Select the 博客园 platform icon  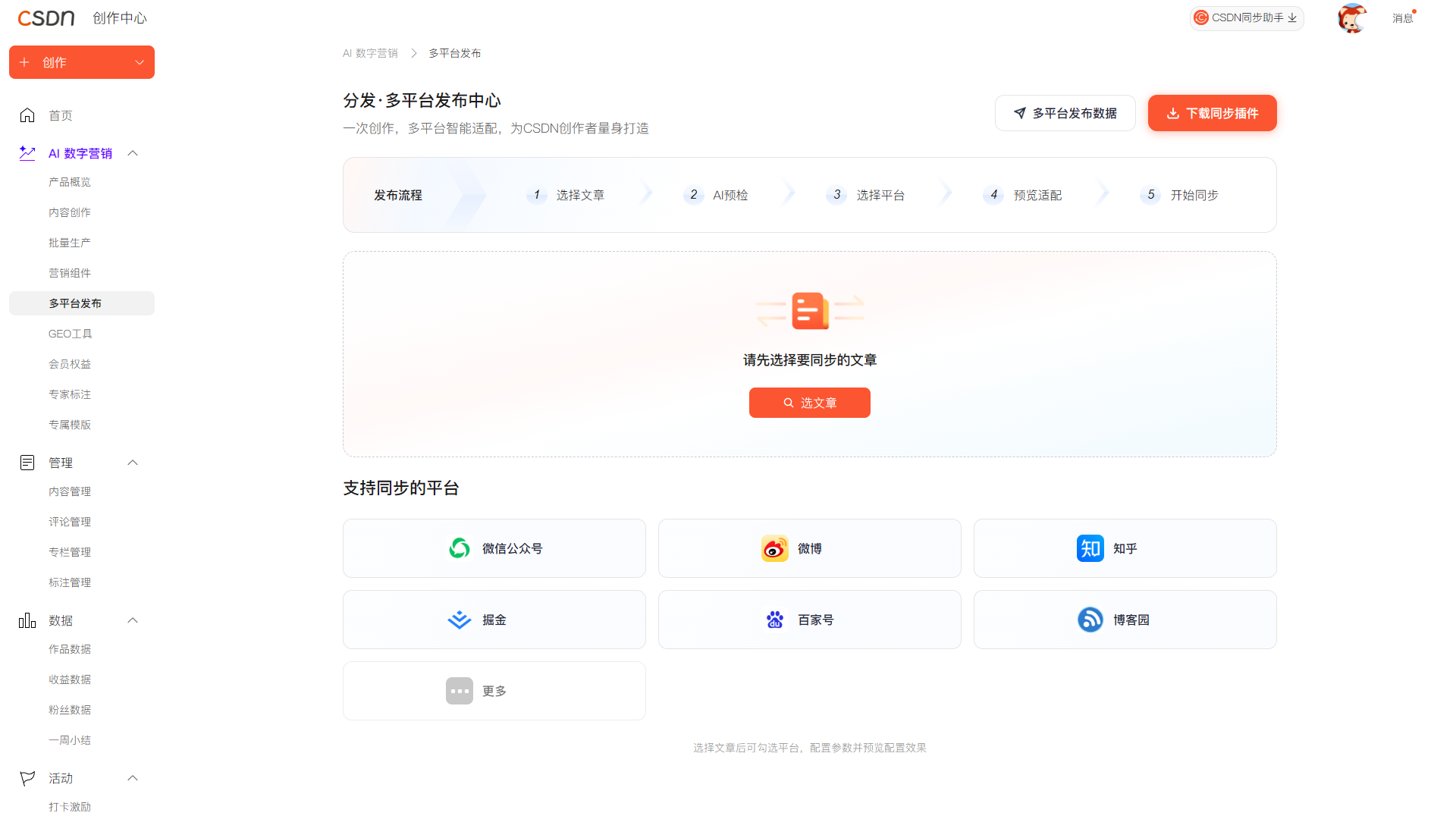[x=1090, y=620]
